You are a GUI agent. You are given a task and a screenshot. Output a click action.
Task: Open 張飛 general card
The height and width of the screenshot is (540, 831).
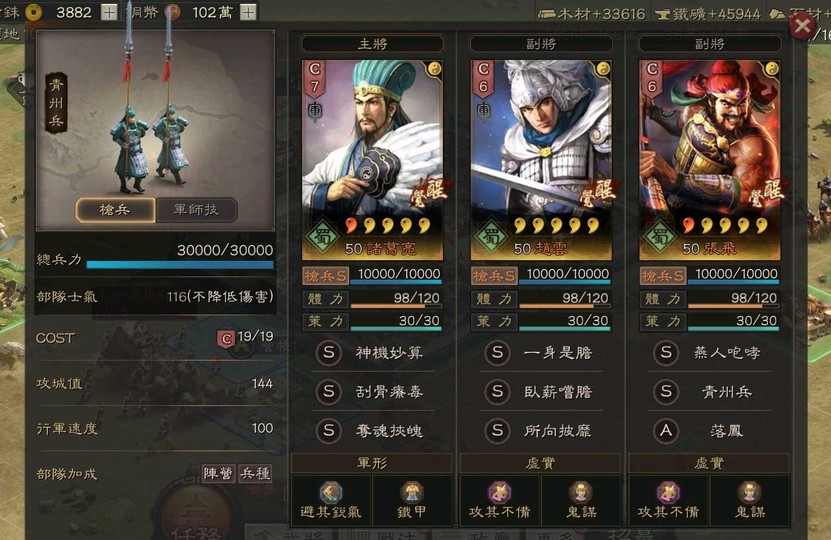(710, 160)
